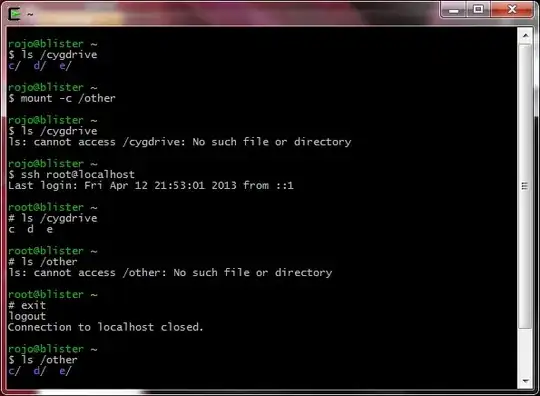Click the "c d e" root listing output
This screenshot has width=540, height=396.
coord(31,229)
